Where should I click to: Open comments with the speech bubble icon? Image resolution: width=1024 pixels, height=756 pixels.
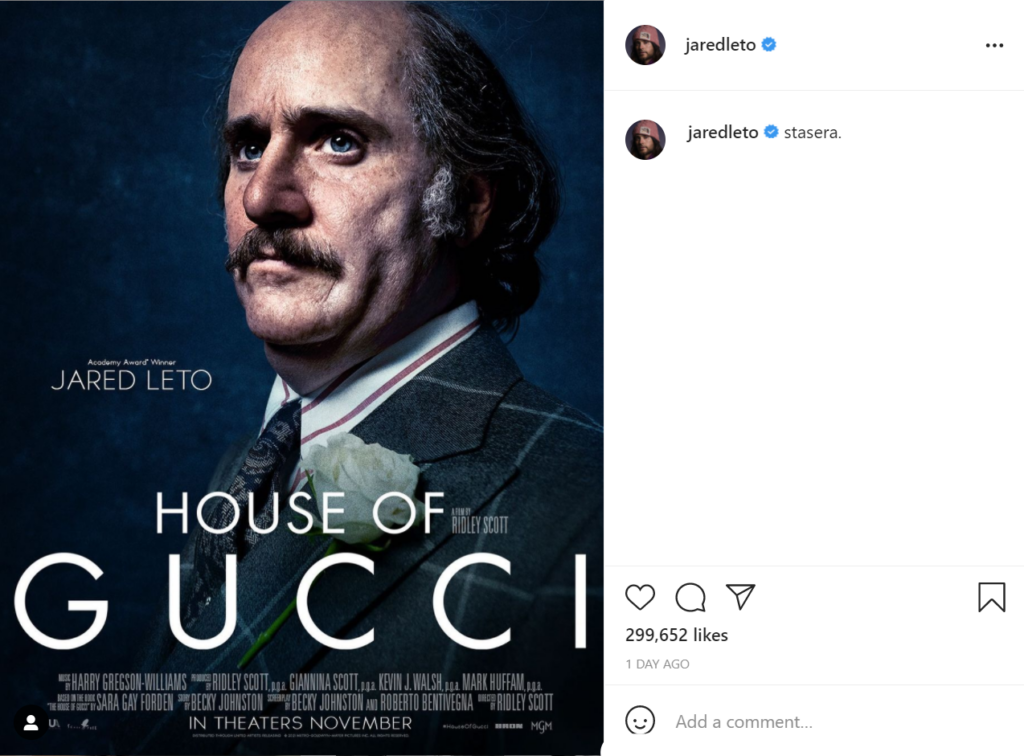(690, 597)
